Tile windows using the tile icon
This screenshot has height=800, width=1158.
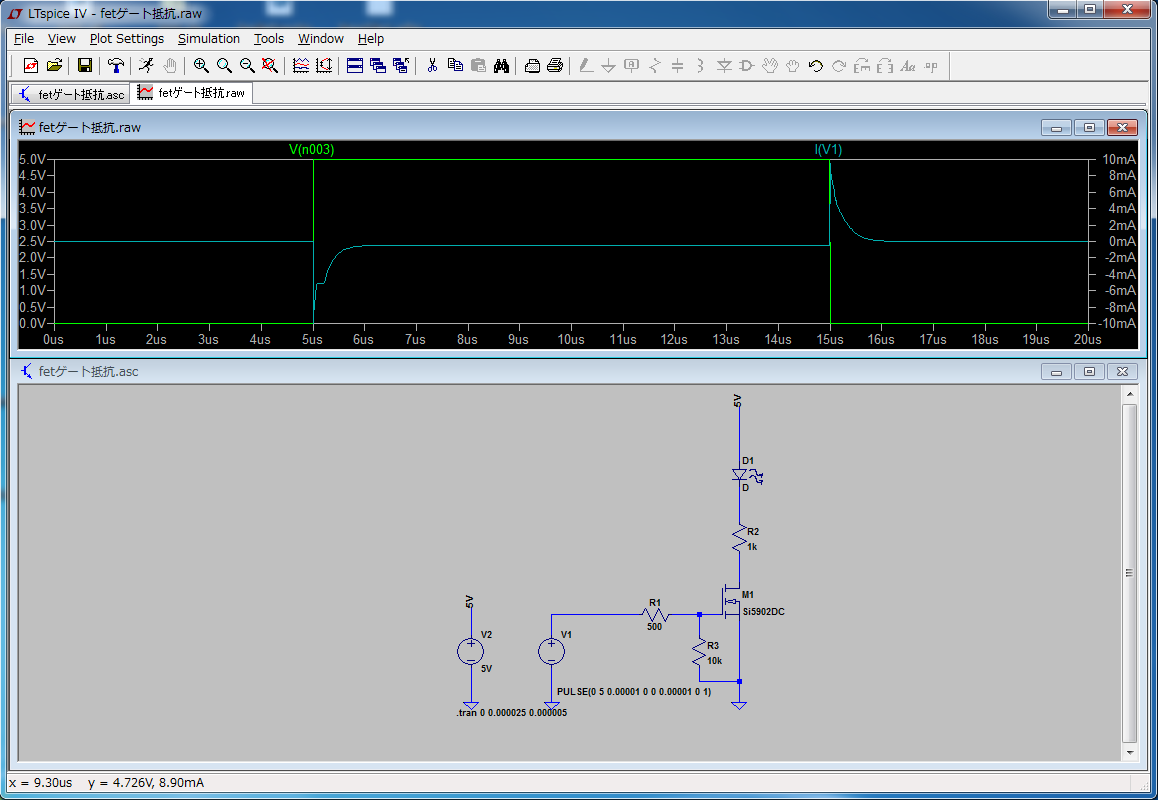(x=355, y=66)
